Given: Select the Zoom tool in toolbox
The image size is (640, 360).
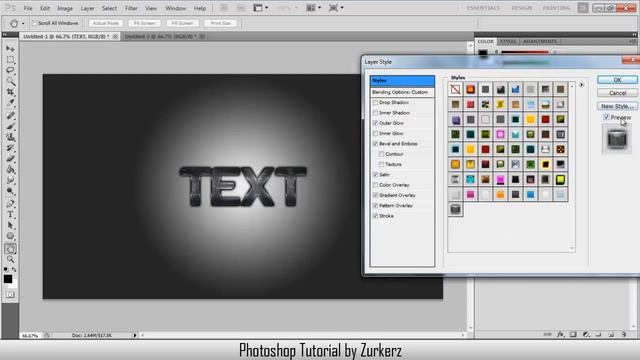Looking at the screenshot, I should [x=10, y=259].
